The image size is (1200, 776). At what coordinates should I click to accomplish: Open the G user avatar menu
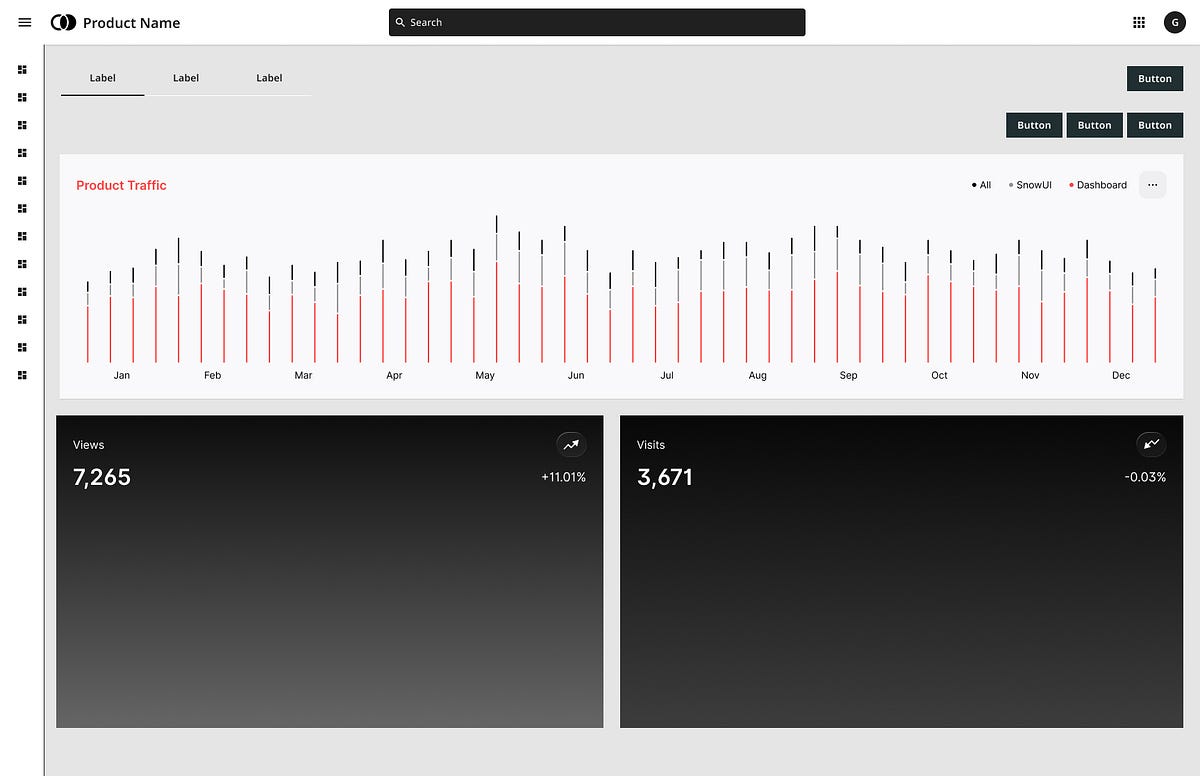pyautogui.click(x=1174, y=22)
